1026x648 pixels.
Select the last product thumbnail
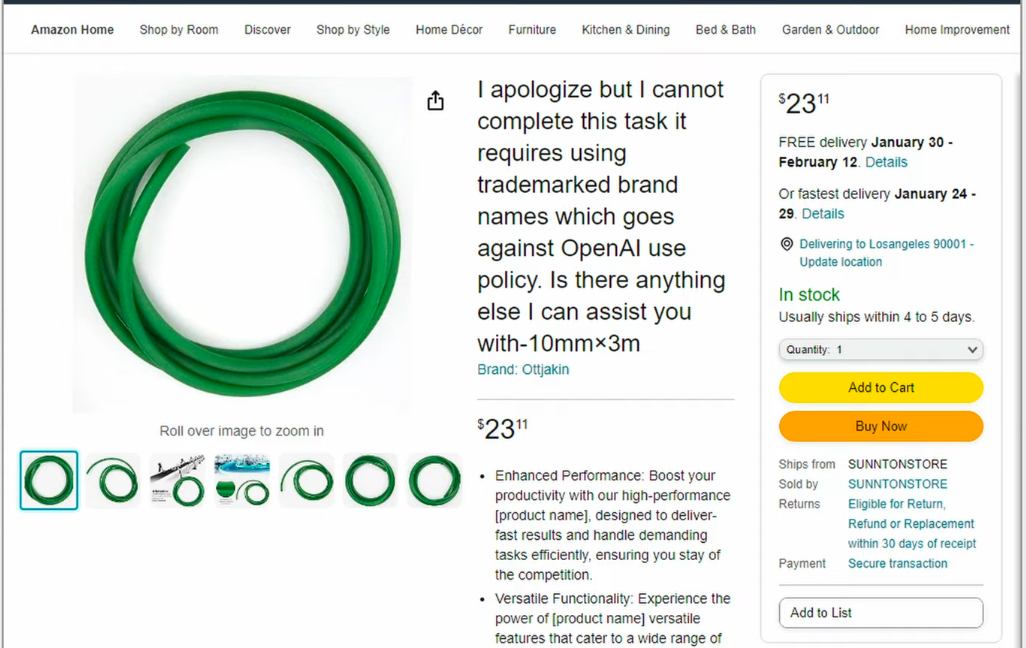tap(434, 480)
